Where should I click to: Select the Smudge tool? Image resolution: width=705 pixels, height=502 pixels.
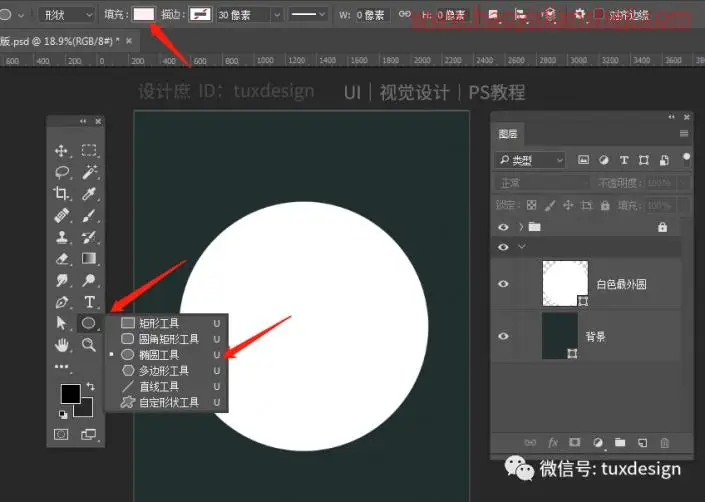(62, 280)
